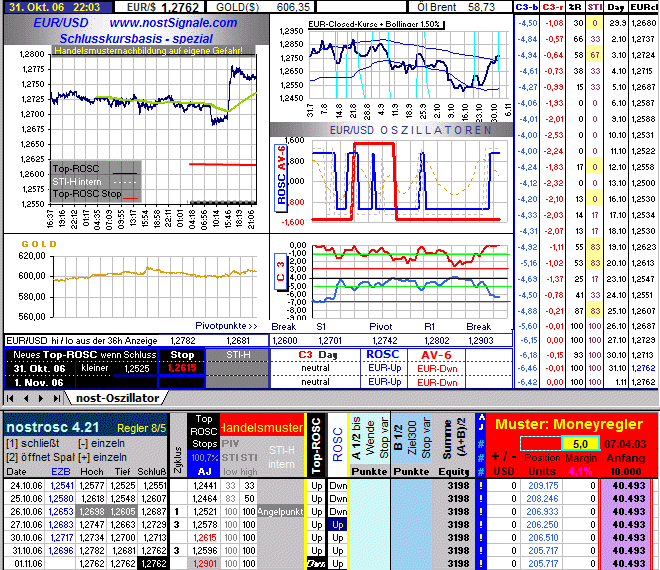
Task: Click the Top-ROSC legend entry
Action: (x=95, y=169)
